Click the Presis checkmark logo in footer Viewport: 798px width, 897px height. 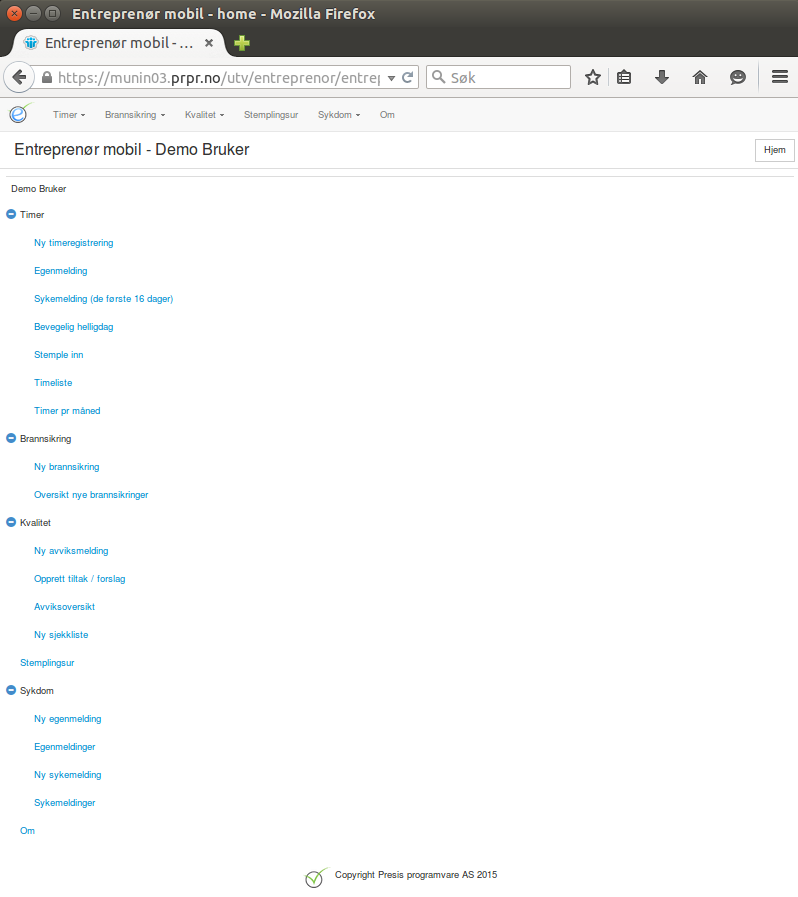click(316, 877)
